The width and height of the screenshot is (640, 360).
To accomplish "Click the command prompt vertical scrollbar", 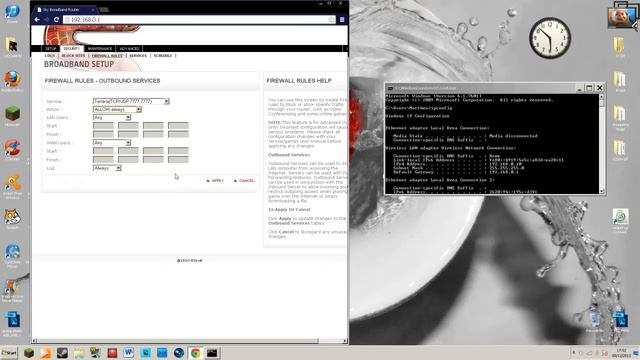I will 601,144.
